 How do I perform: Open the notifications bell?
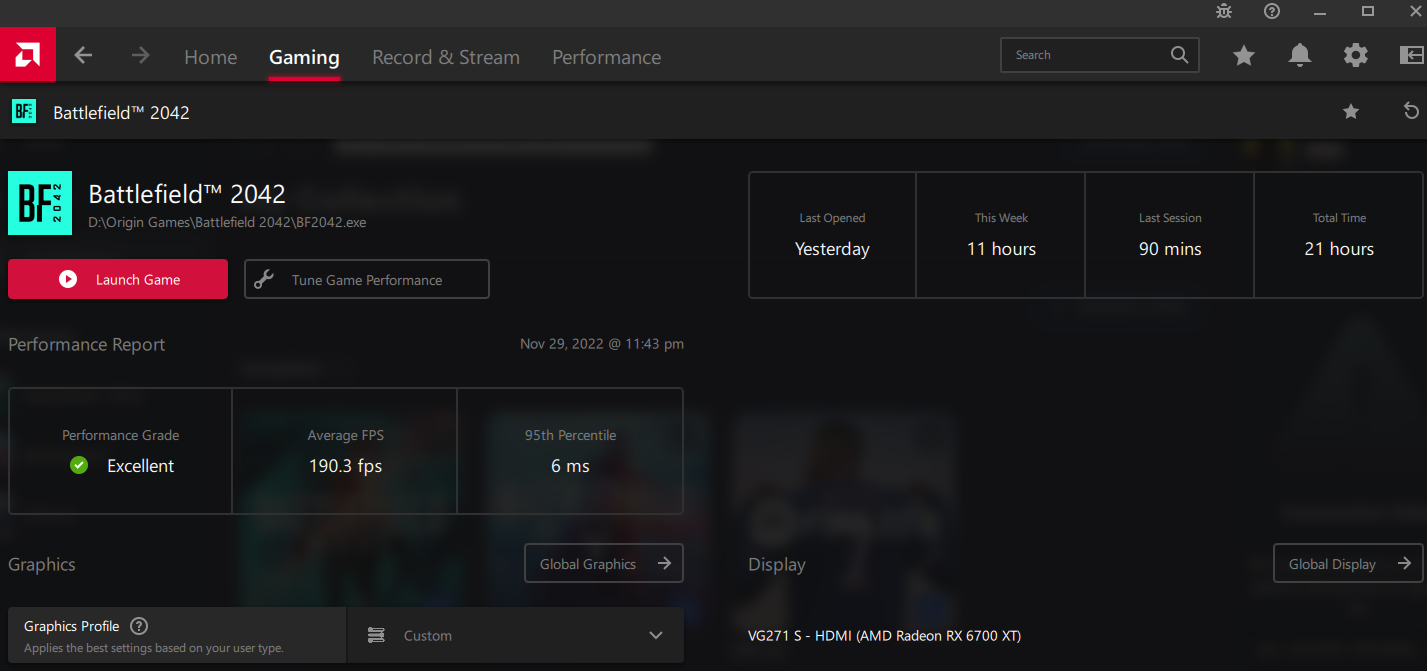pos(1300,56)
